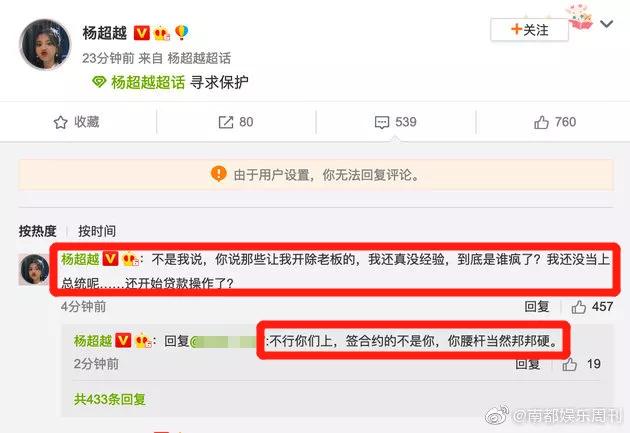Open the post author's profile avatar
The height and width of the screenshot is (433, 630).
[x=45, y=44]
